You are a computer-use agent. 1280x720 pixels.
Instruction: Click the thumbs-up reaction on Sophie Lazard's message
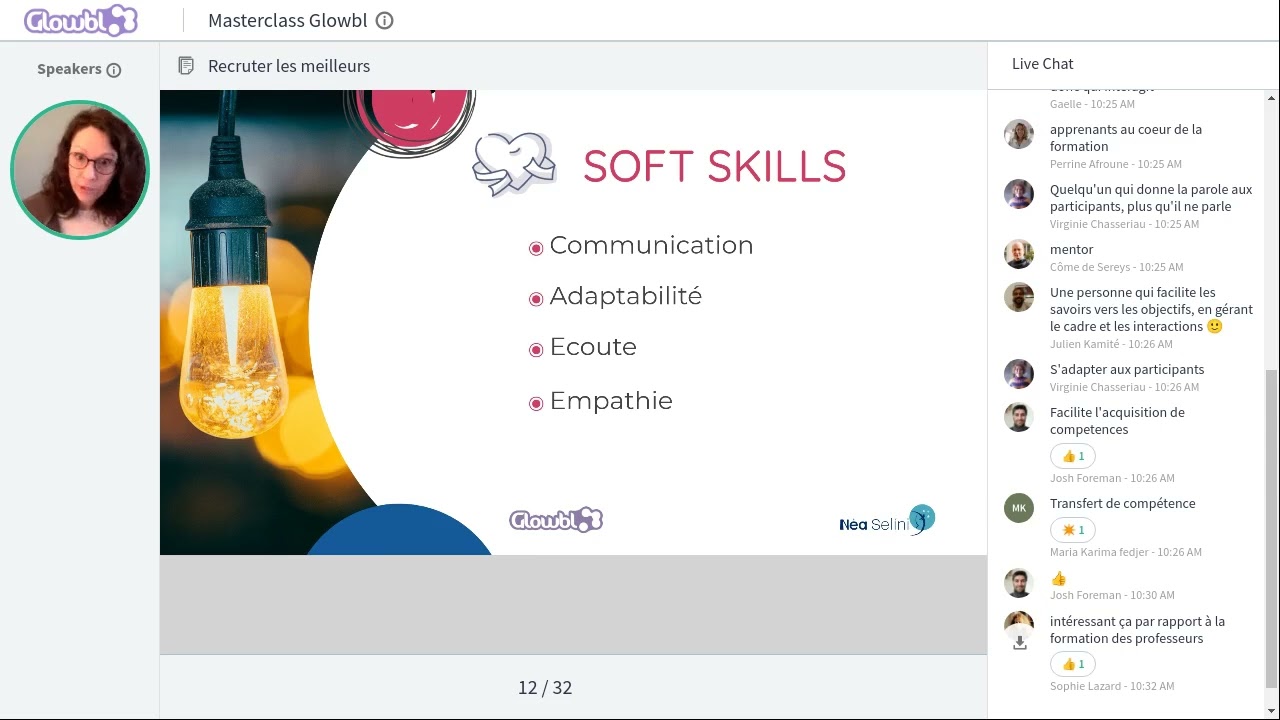1073,664
